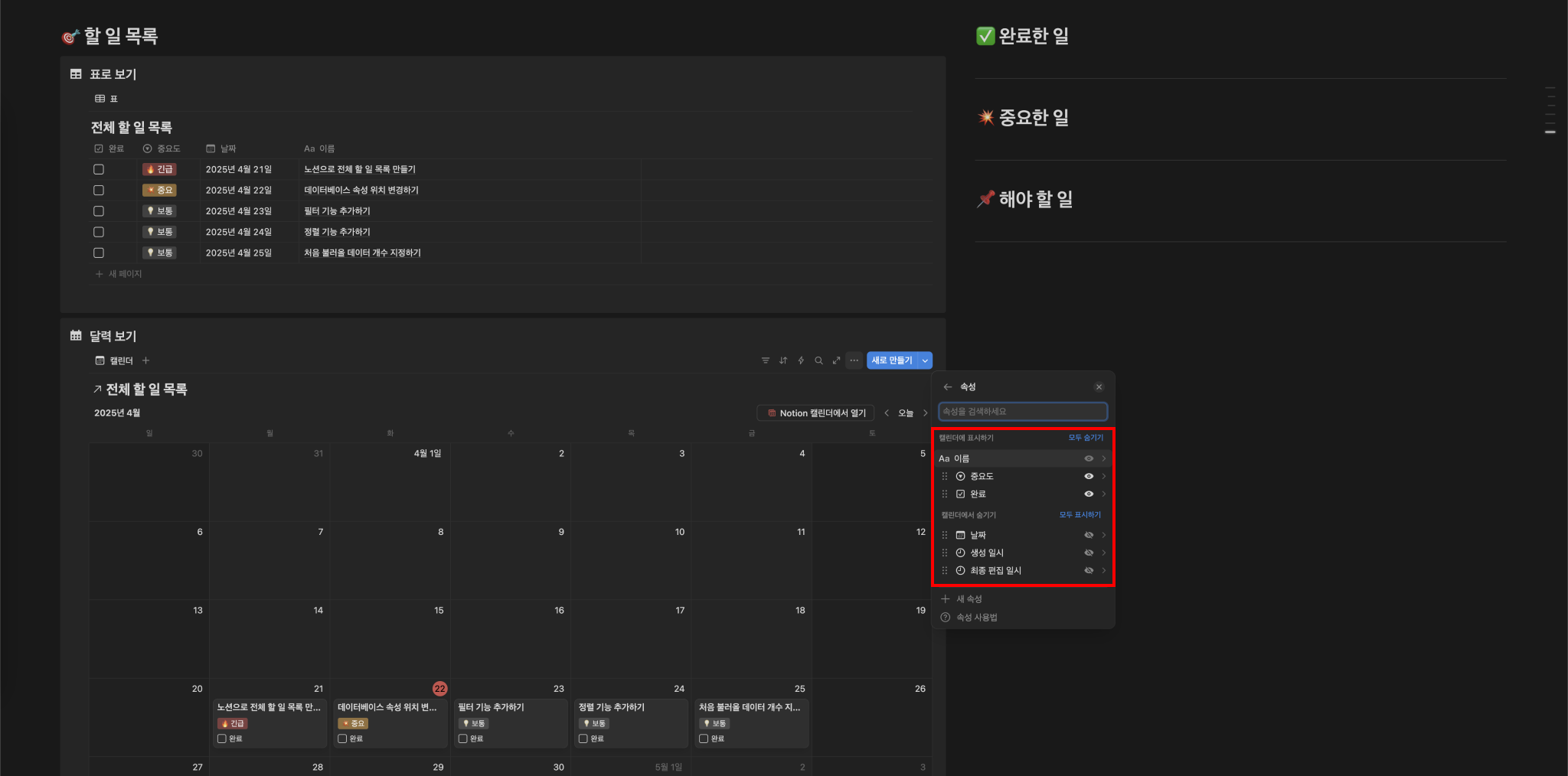Click the 달력 보기 calendar icon
Screen dimensions: 1568x776
[x=76, y=336]
